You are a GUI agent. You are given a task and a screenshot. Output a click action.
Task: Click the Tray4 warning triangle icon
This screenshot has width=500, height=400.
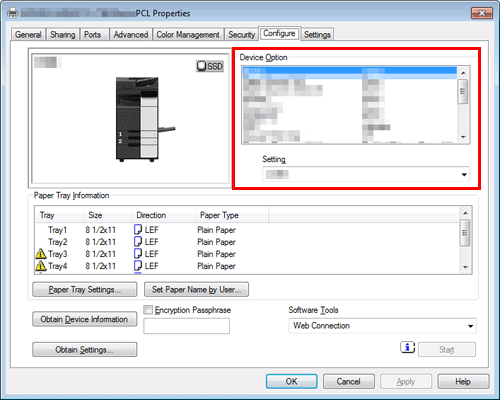(40, 266)
